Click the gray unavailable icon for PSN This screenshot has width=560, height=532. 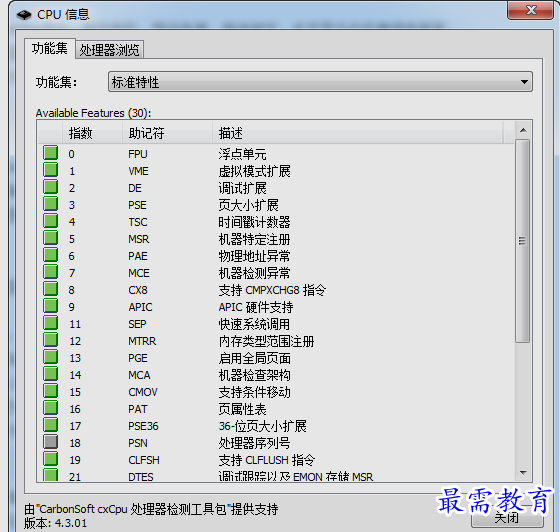tap(50, 442)
